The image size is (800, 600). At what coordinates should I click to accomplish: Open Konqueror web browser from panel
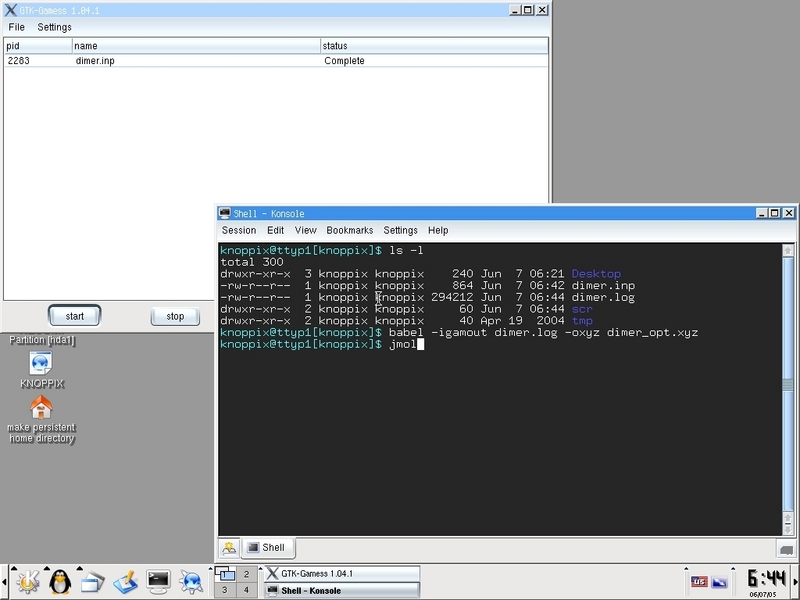point(190,580)
